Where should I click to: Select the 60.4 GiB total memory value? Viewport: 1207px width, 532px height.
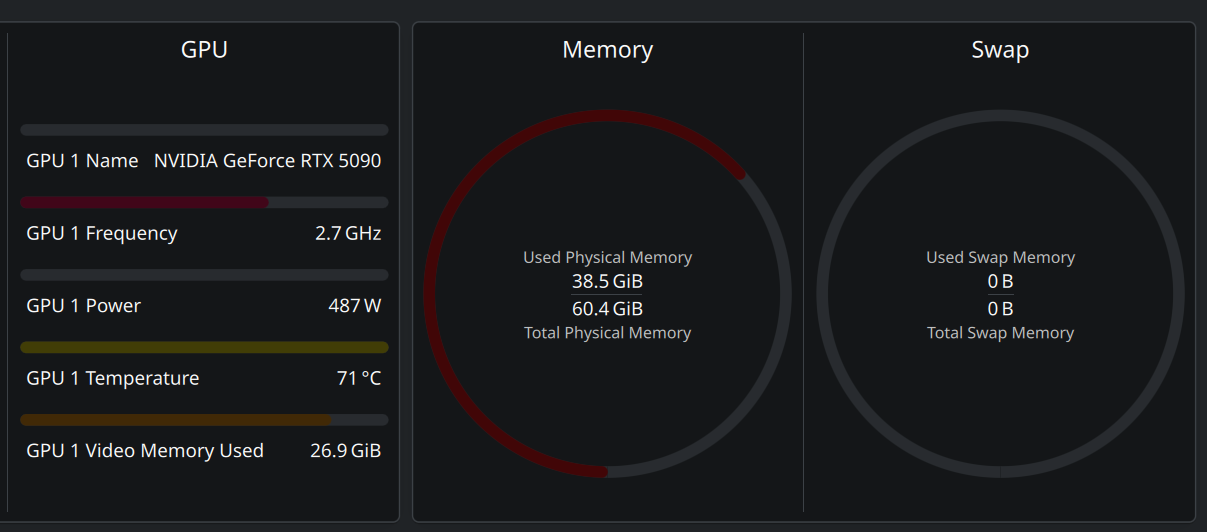coord(607,309)
